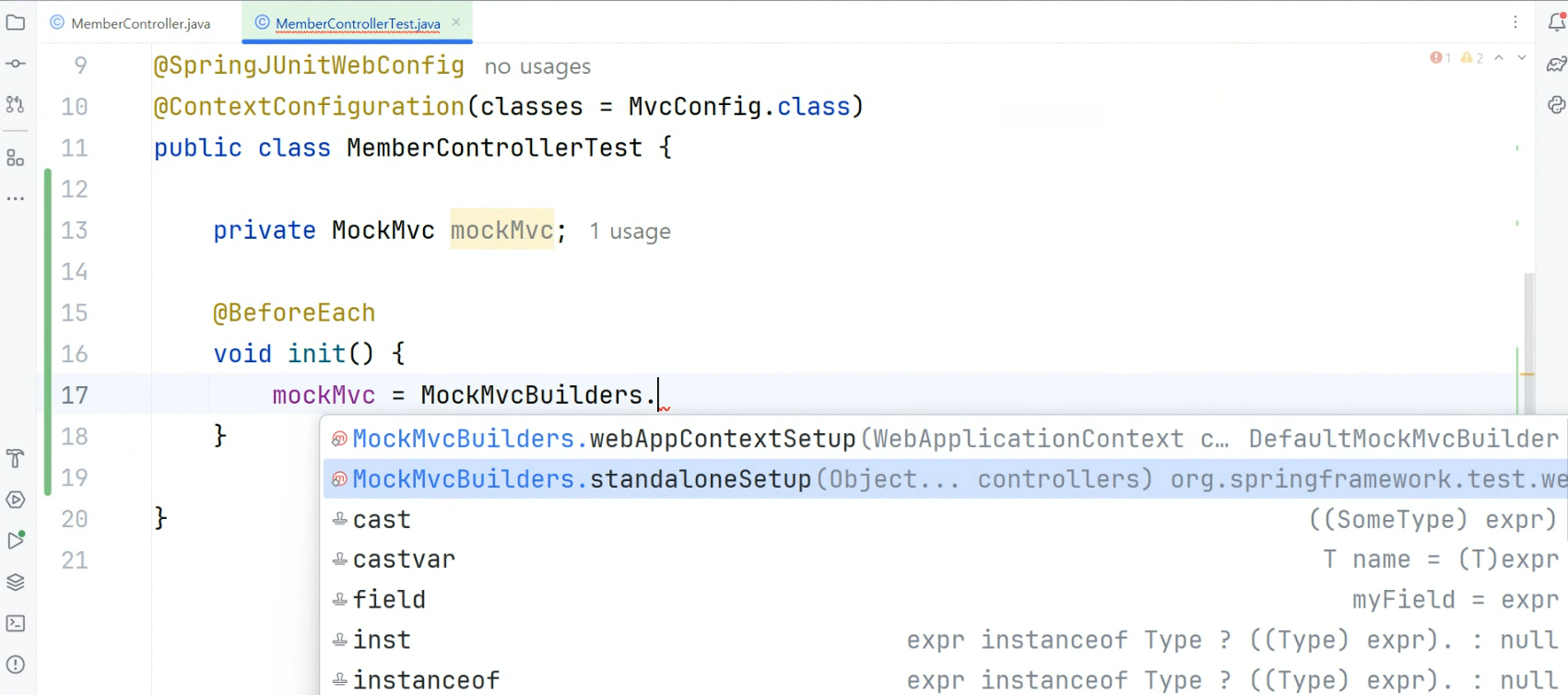Open the Build hammer tool window
1568x695 pixels.
point(16,458)
